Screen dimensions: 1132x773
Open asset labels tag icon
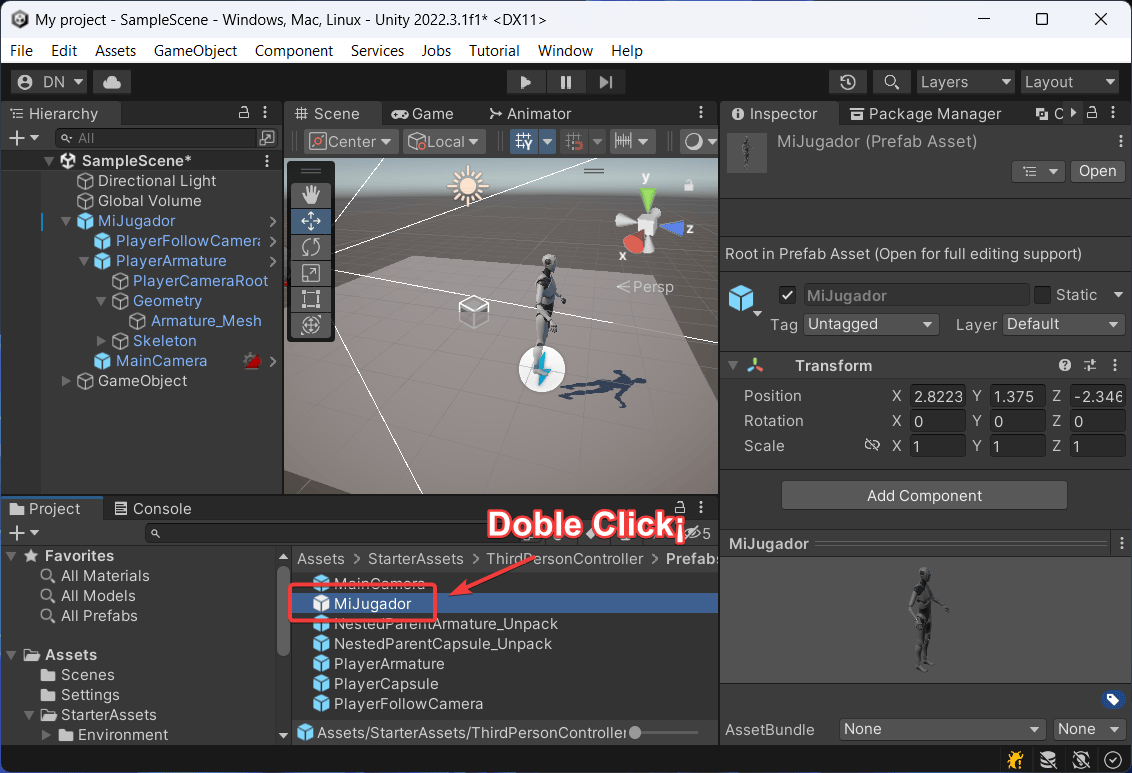[x=1113, y=699]
